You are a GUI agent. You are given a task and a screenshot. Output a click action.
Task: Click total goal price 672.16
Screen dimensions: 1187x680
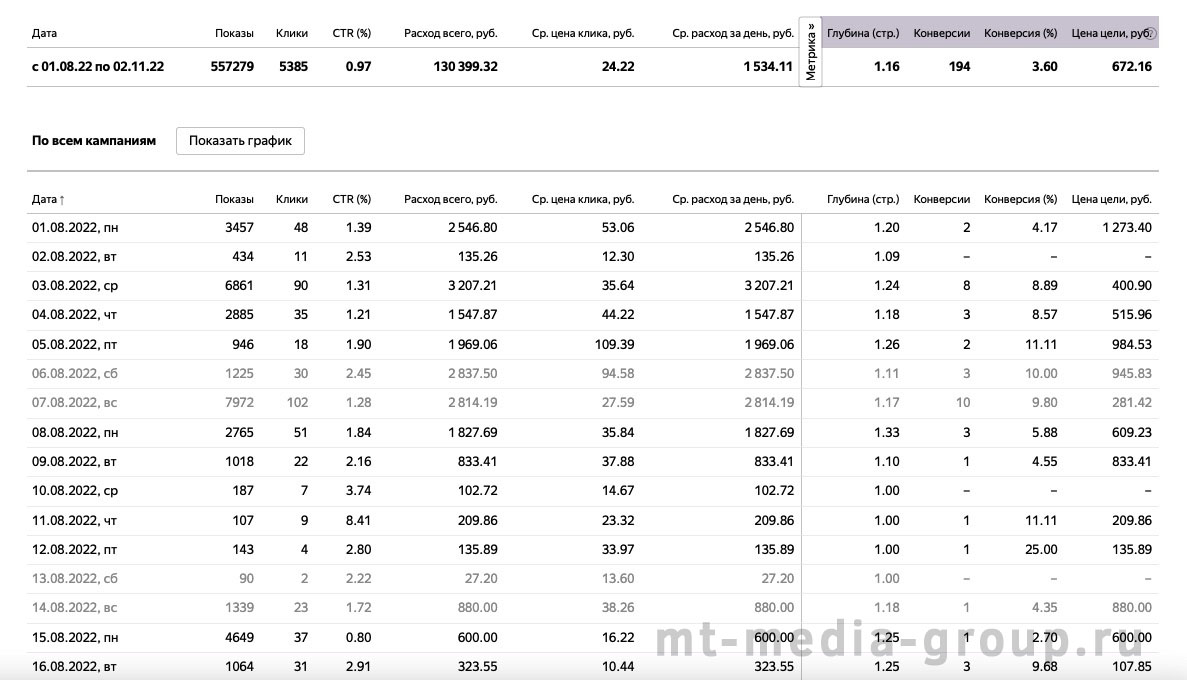1132,67
